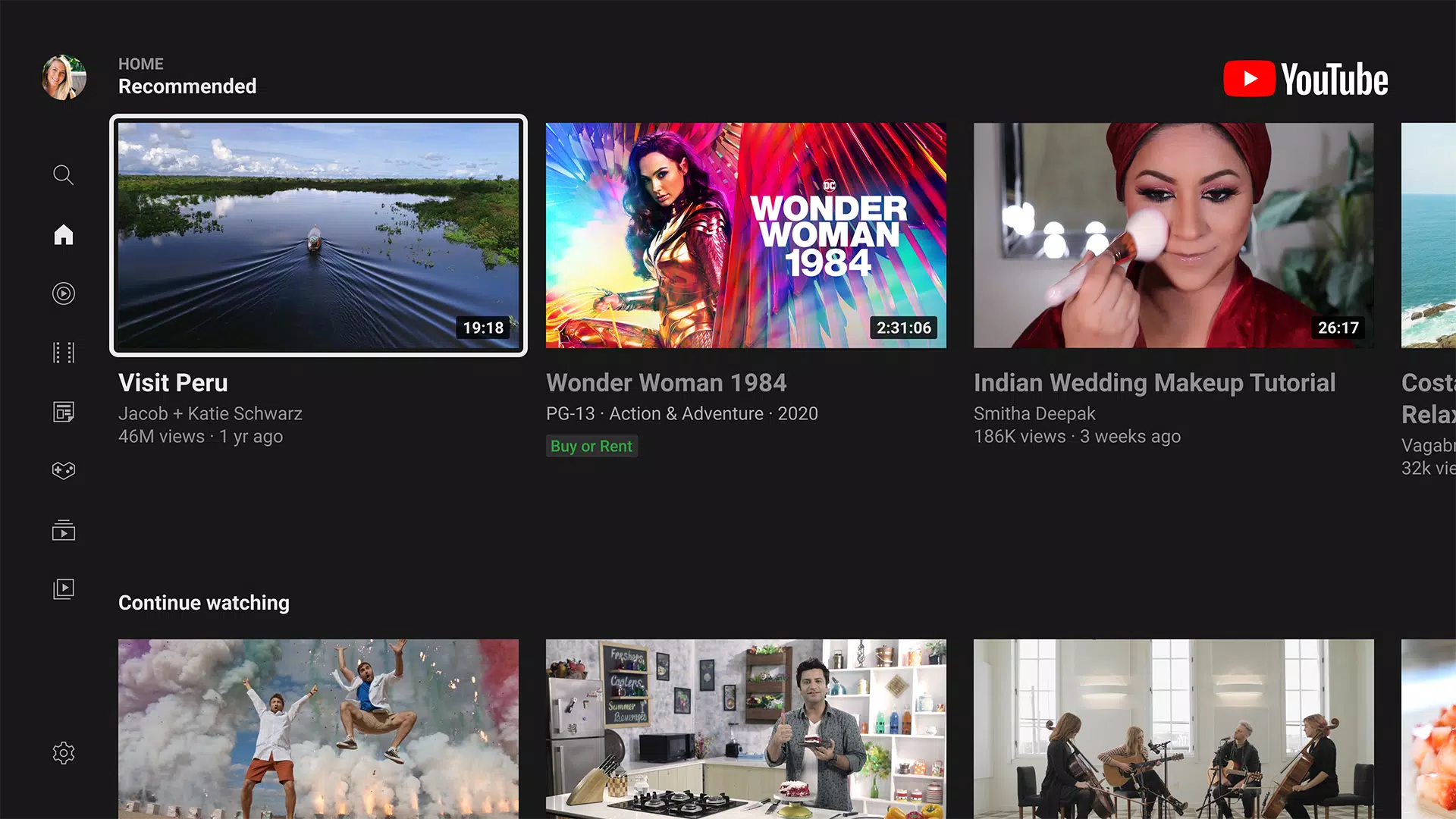Click the Visit Peru video thumbnail
The width and height of the screenshot is (1456, 819).
[318, 234]
